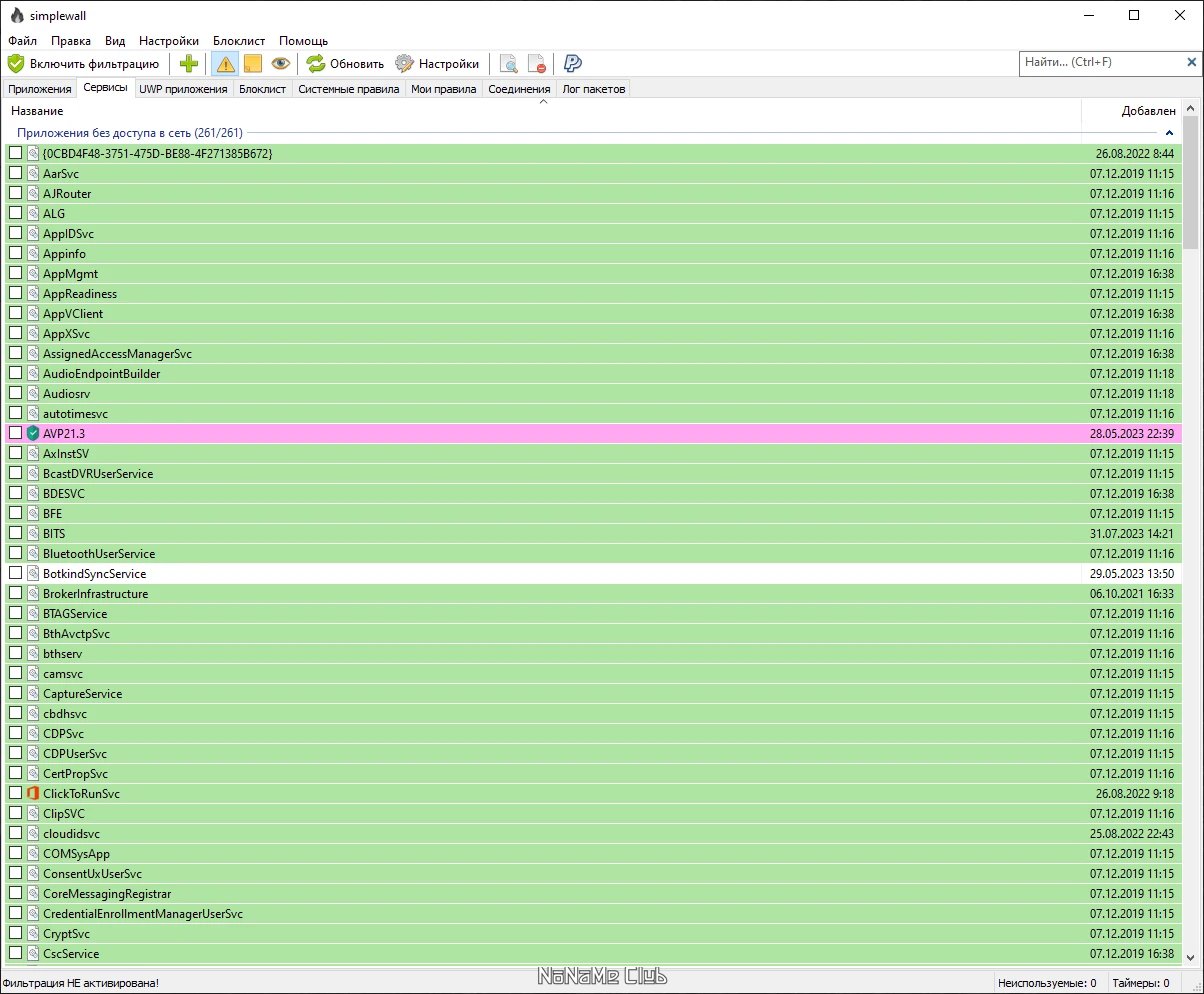The image size is (1204, 994).
Task: Tick the {0CBD4F48-3751-475D-BE88-4F271385B672} checkbox
Action: [15, 153]
